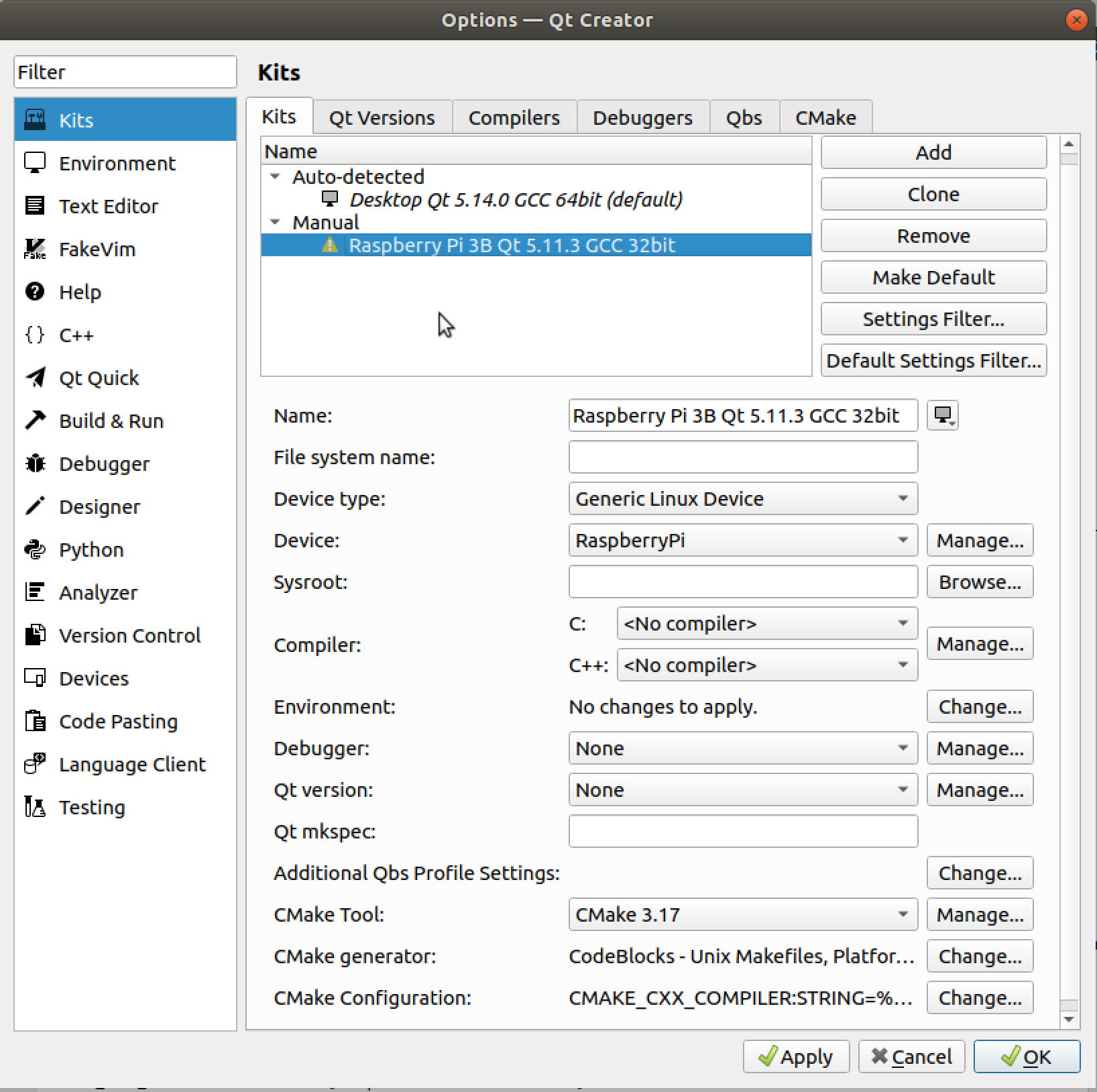Switch to the Qt Versions tab
The height and width of the screenshot is (1092, 1097).
tap(382, 118)
